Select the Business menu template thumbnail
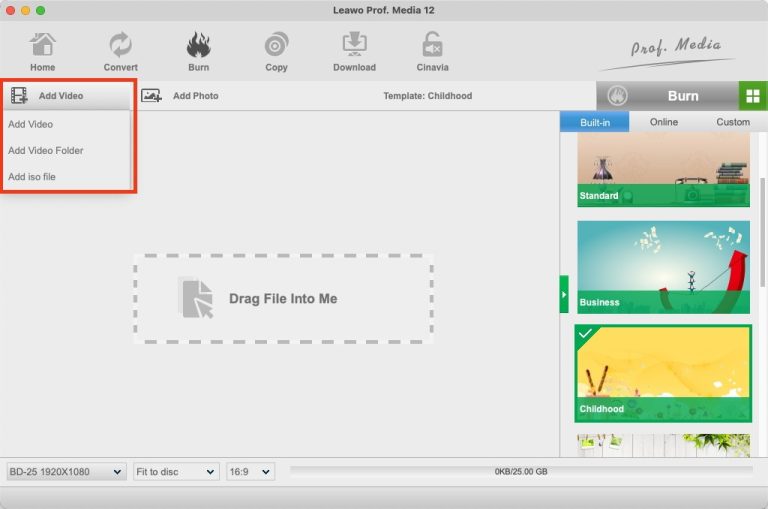768x509 pixels. (x=663, y=266)
